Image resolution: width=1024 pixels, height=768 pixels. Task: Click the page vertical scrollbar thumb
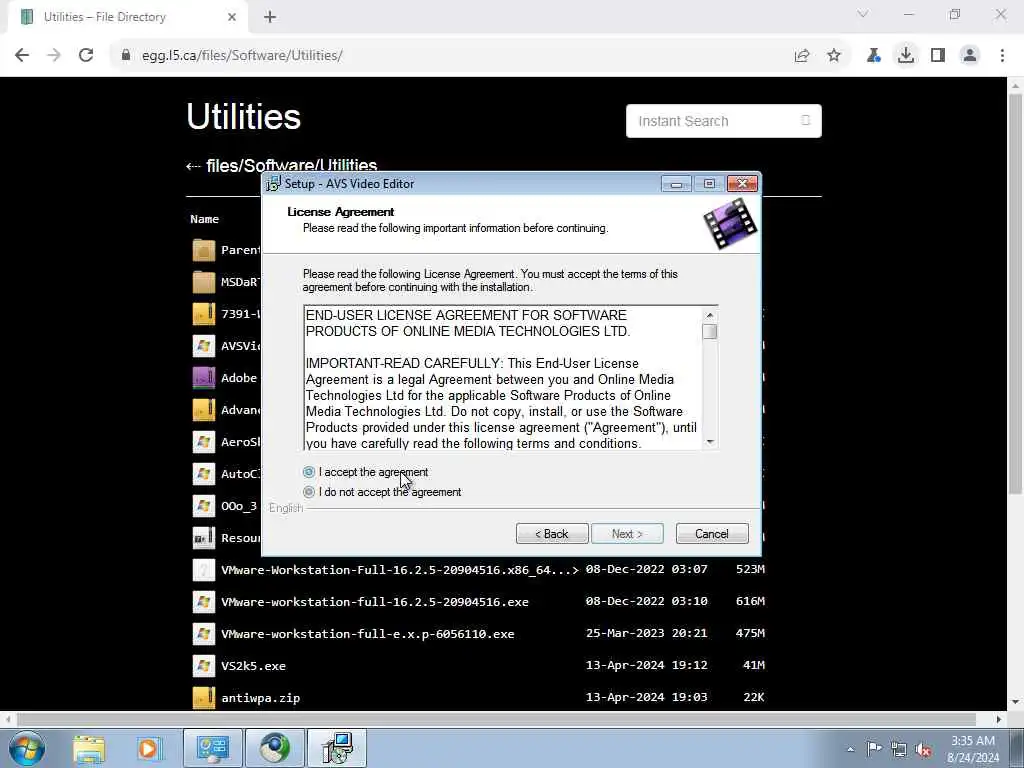pos(1016,294)
